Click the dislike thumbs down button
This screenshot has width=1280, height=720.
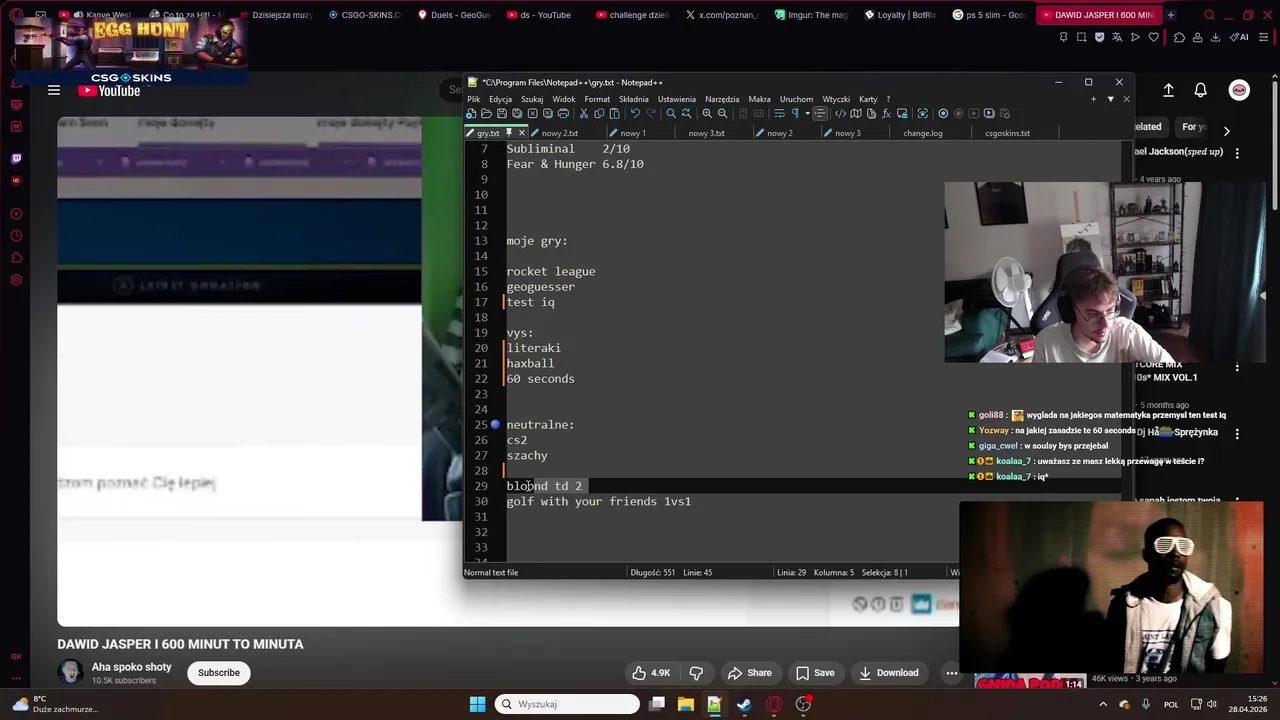697,673
